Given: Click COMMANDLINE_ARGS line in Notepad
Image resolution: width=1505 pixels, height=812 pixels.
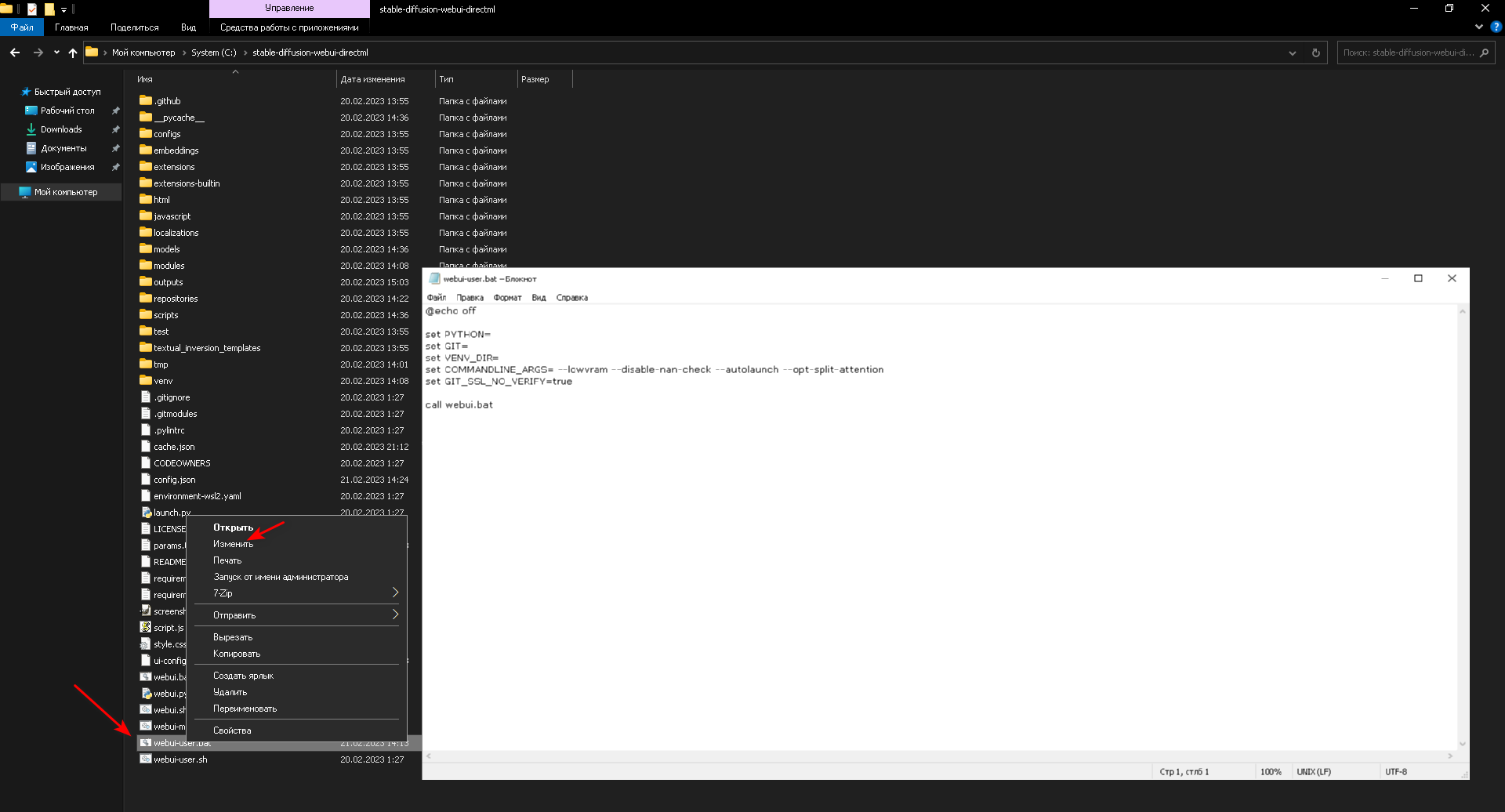Looking at the screenshot, I should [654, 370].
